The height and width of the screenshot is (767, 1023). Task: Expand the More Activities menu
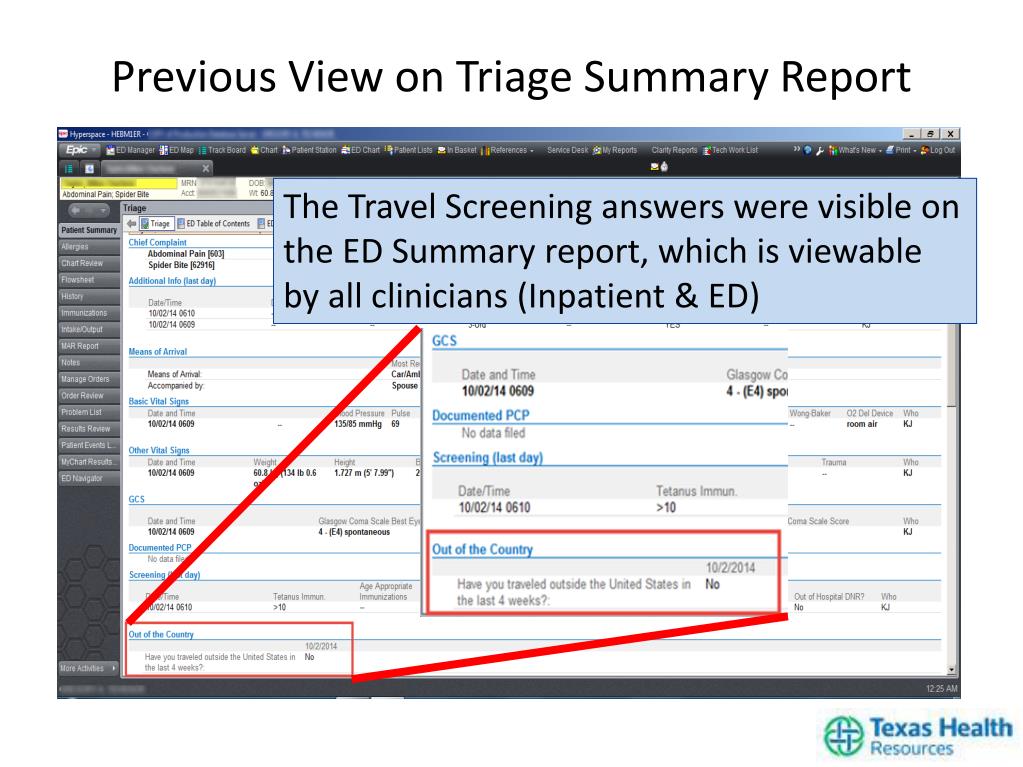click(x=89, y=668)
